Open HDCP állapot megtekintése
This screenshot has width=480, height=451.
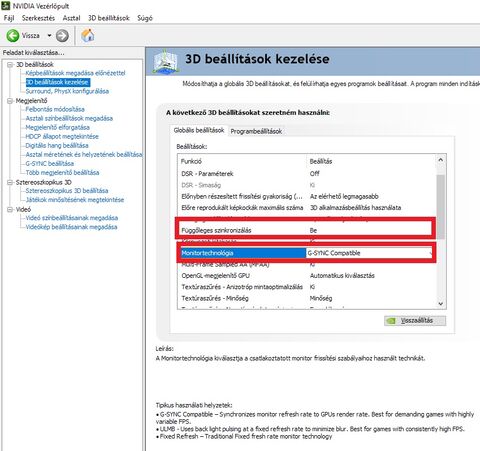(62, 136)
